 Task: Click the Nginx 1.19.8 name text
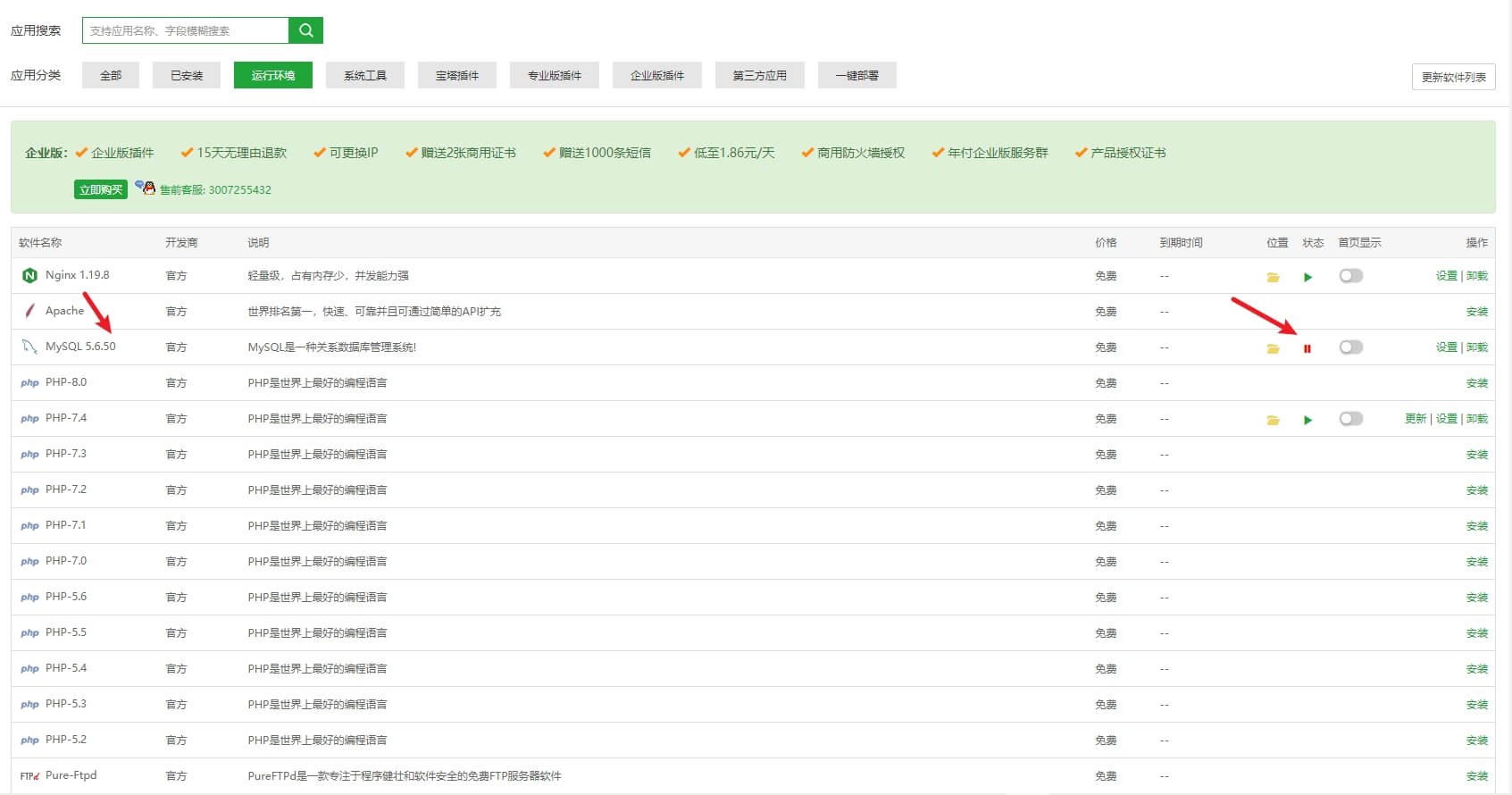(x=78, y=275)
